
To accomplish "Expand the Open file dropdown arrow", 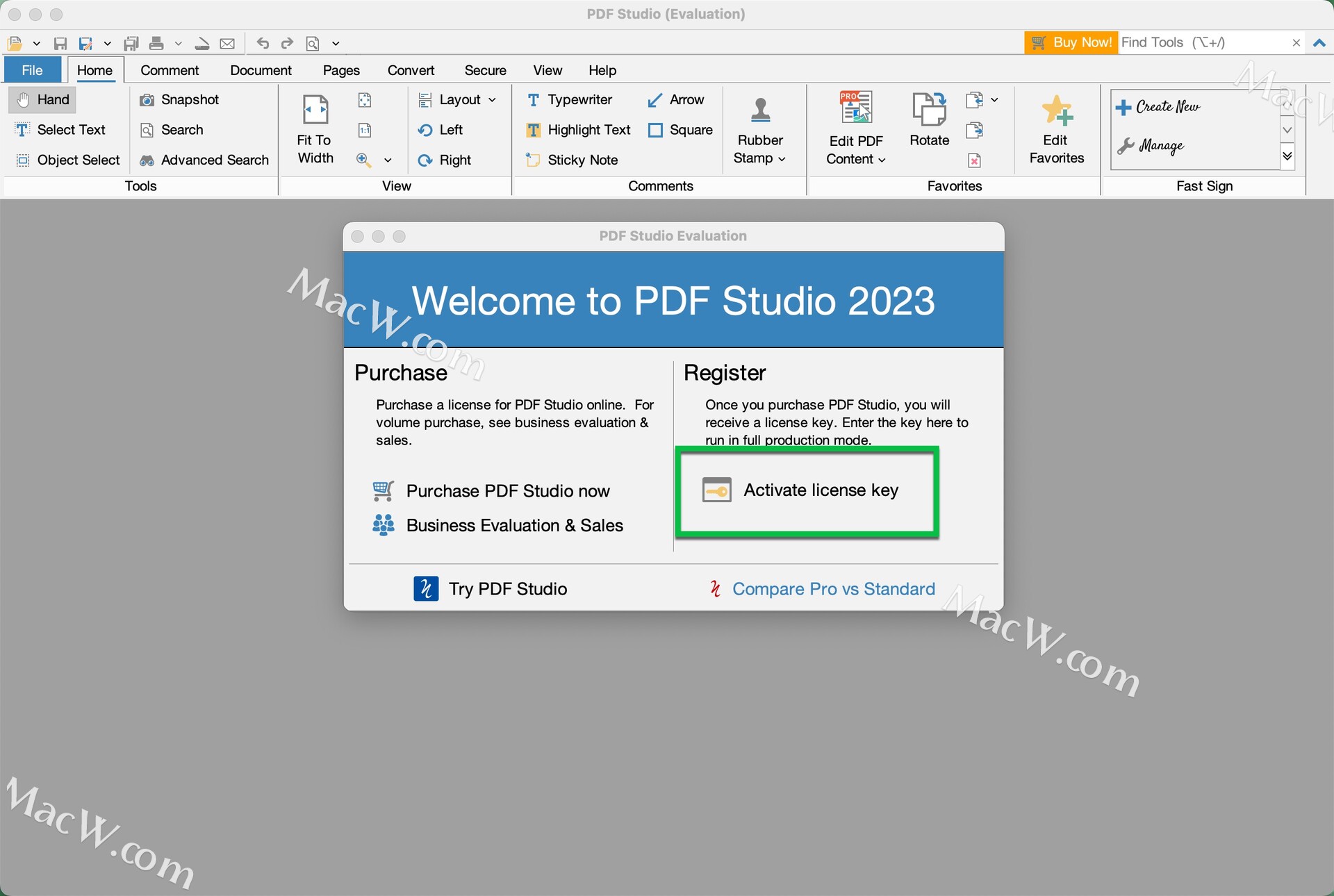I will pyautogui.click(x=36, y=43).
